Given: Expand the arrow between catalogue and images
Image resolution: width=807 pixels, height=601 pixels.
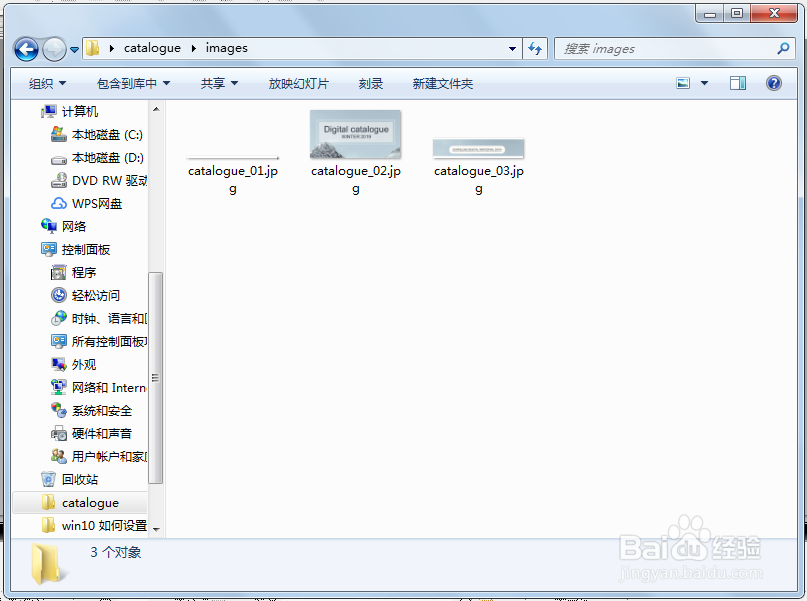Looking at the screenshot, I should [x=194, y=48].
